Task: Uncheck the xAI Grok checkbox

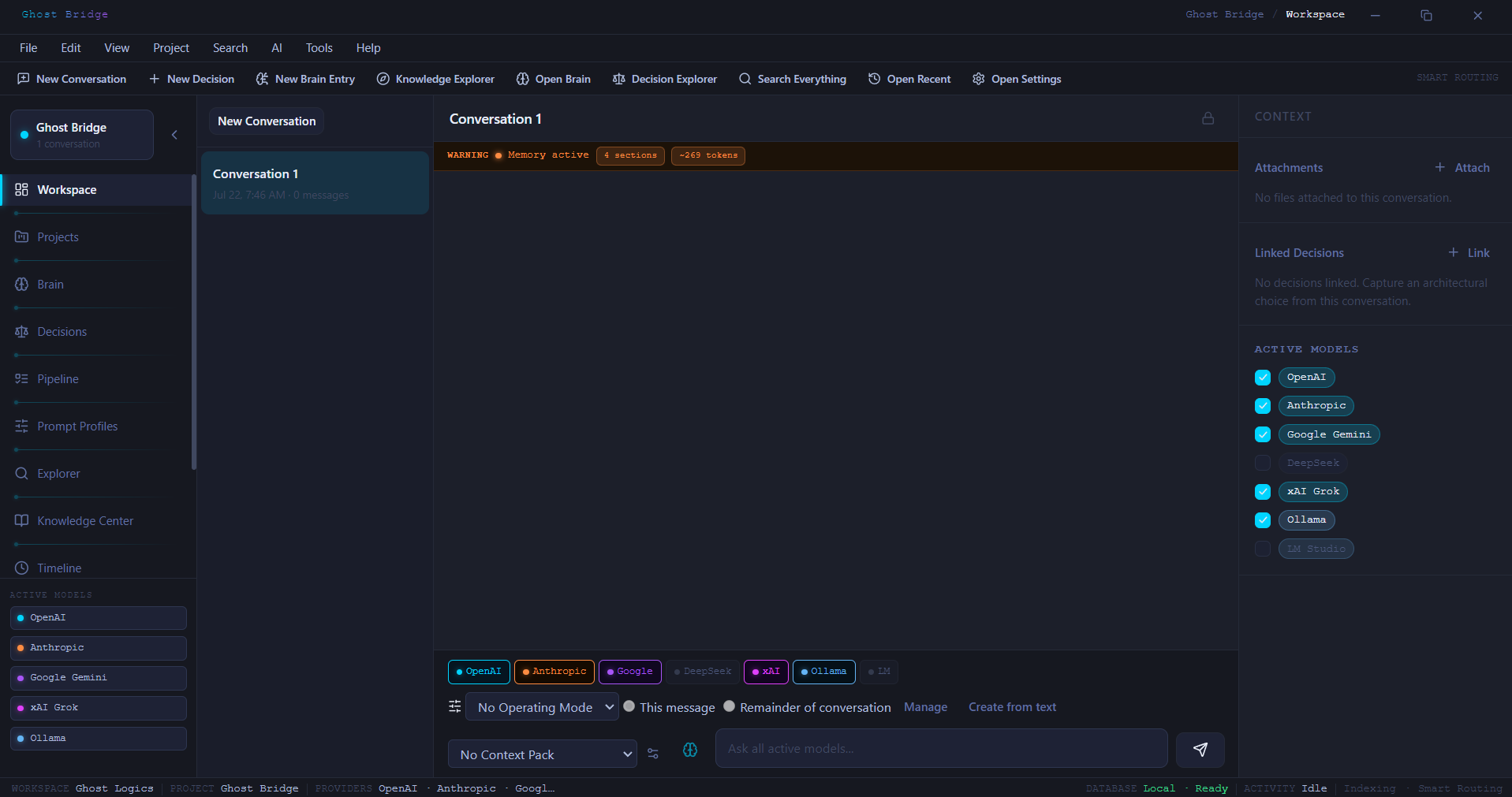Action: pos(1263,492)
